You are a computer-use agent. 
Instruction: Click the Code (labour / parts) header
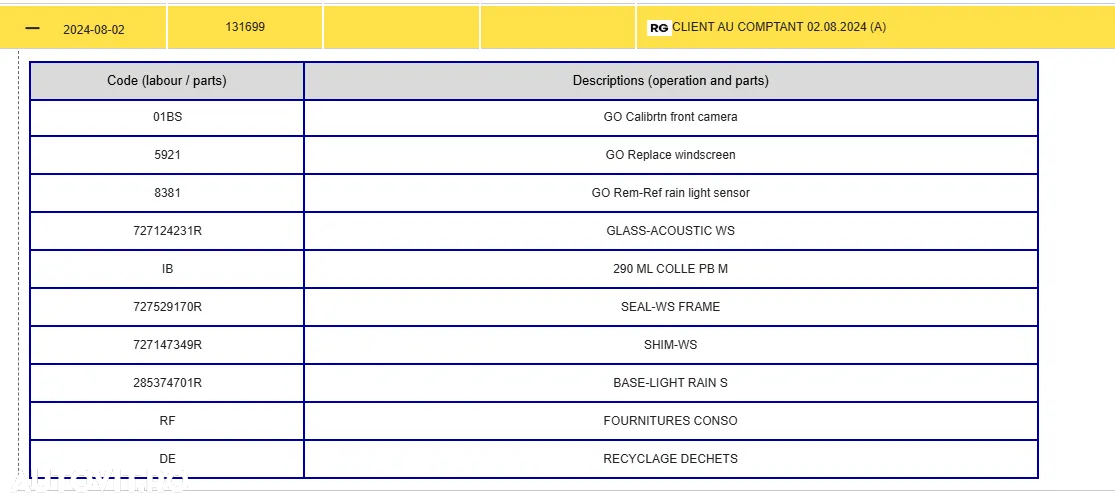tap(167, 81)
